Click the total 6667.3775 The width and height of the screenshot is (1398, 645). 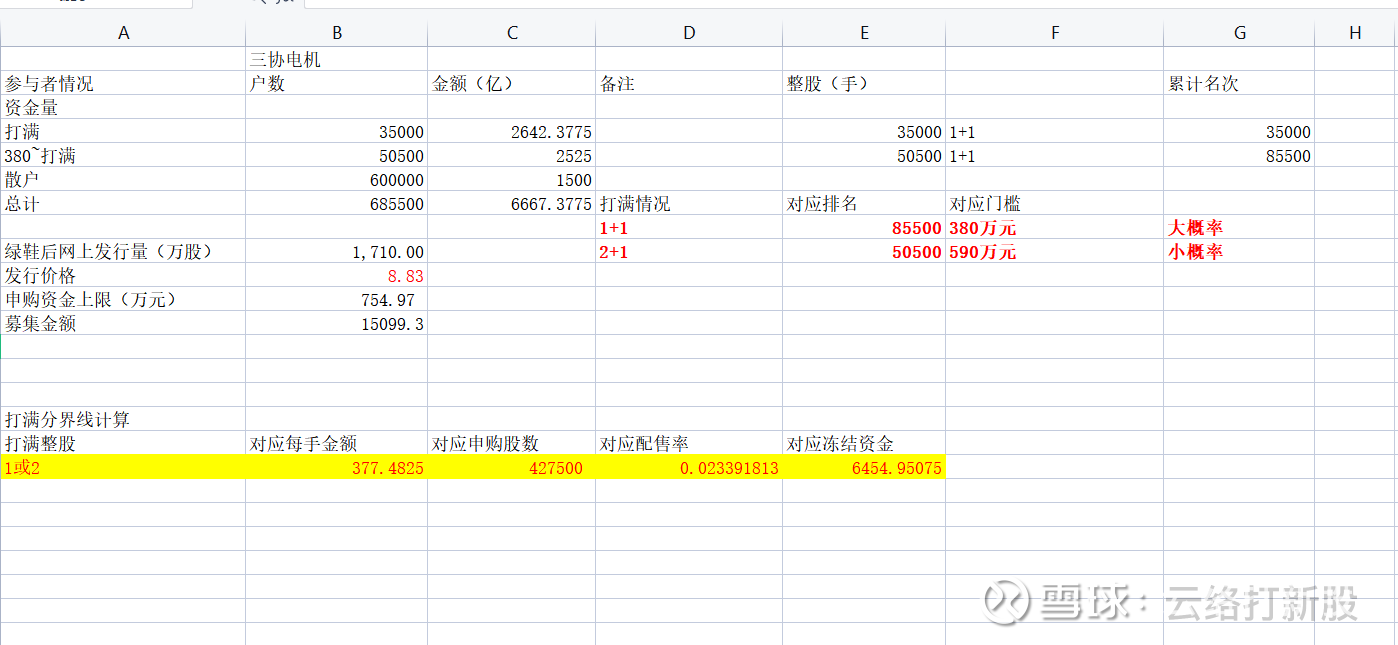tap(511, 203)
